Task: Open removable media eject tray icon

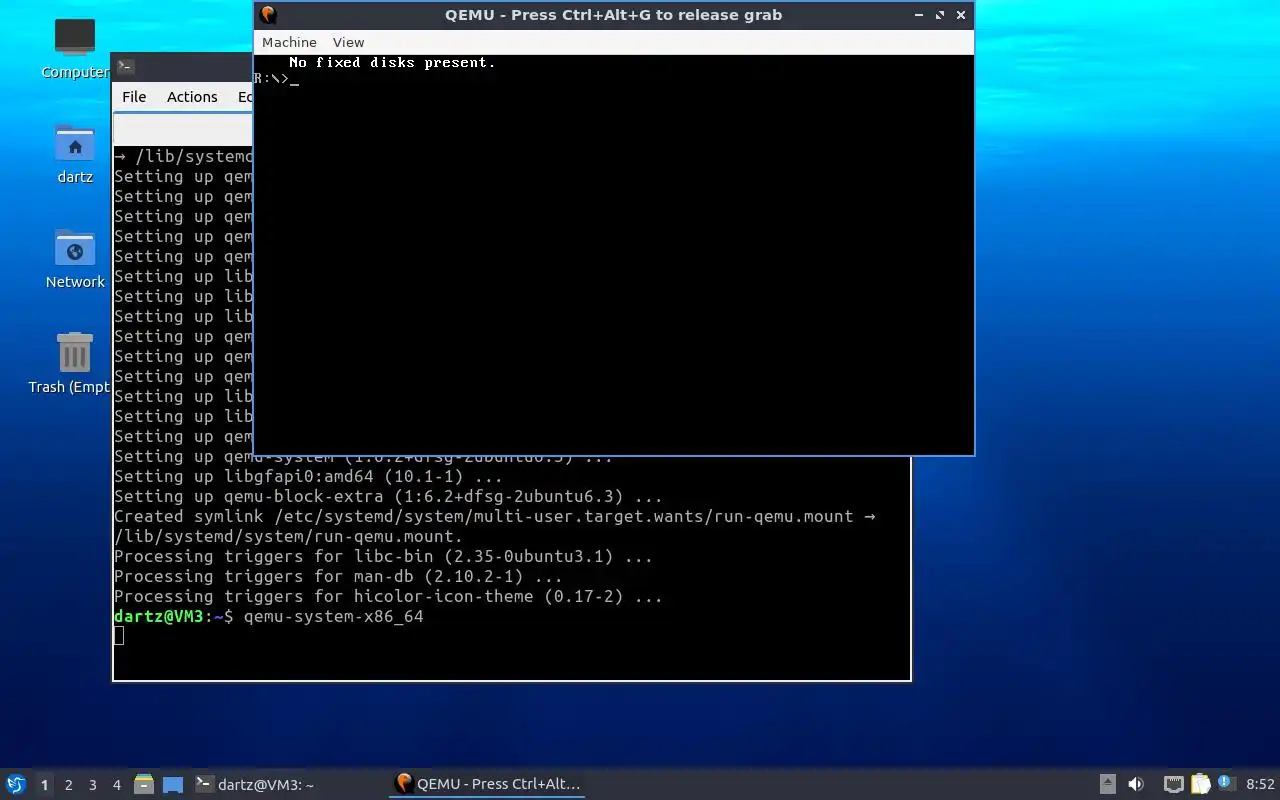Action: click(1108, 784)
